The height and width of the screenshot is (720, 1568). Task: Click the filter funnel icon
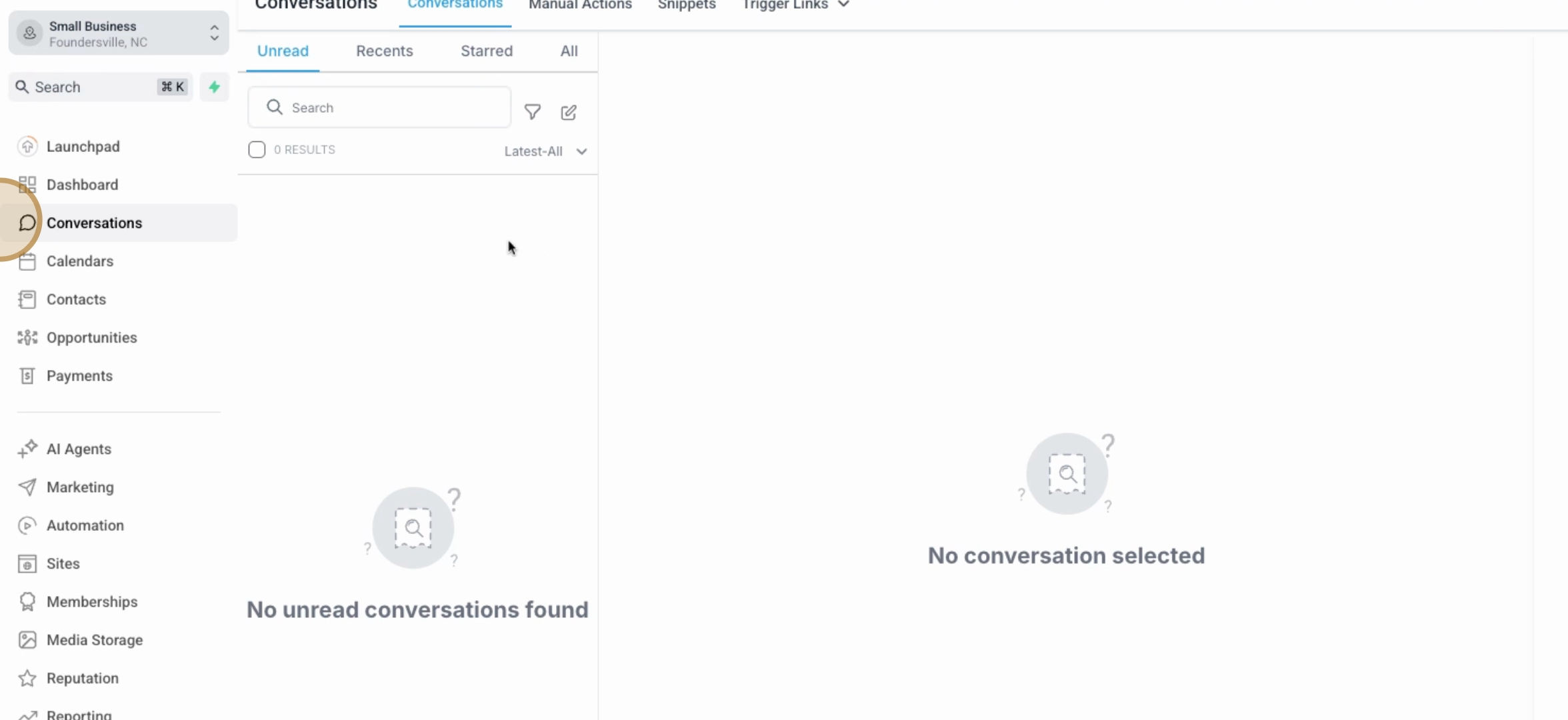(x=532, y=111)
